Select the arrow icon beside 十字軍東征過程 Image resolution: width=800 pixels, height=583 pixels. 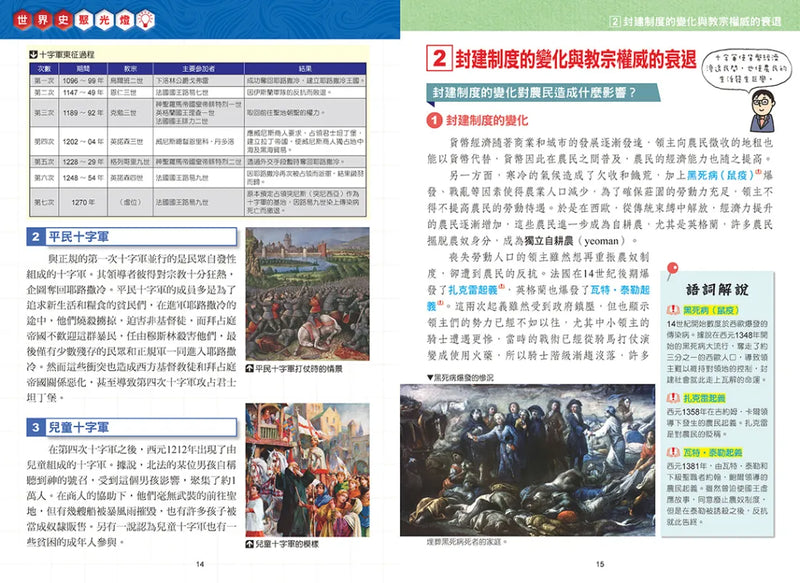[32, 51]
